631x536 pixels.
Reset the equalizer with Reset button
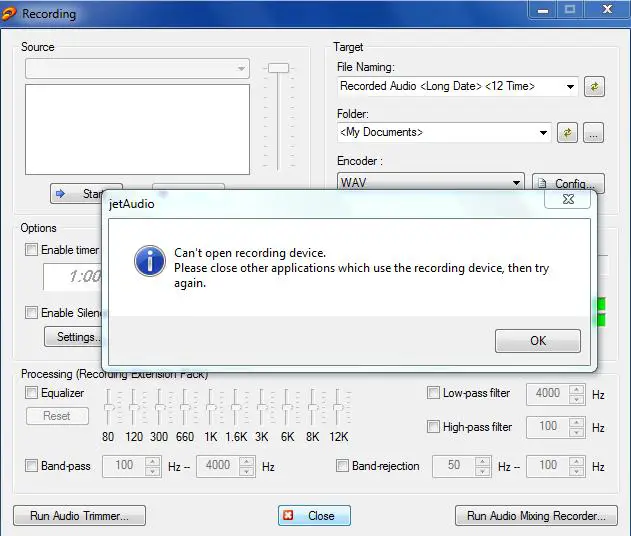57,416
